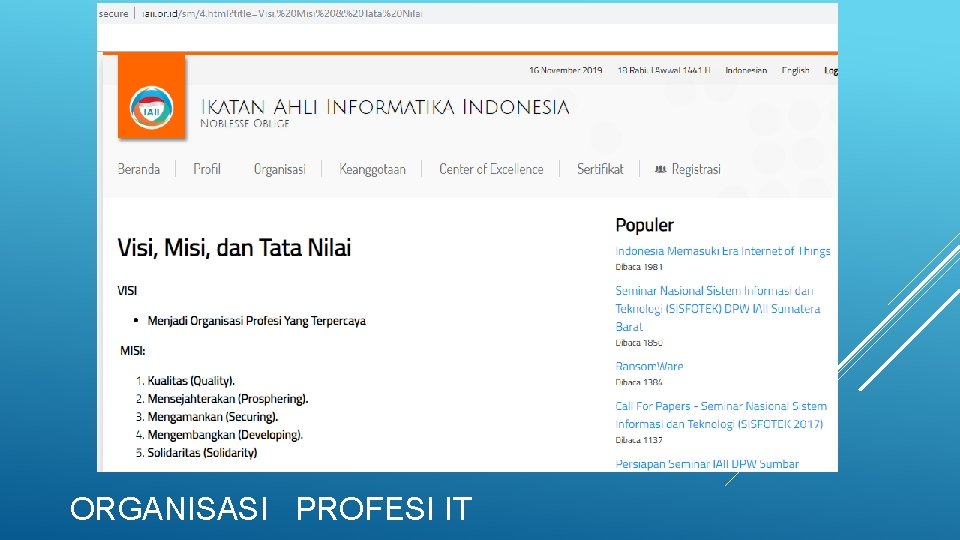Click the '16 November 2019' date text

click(566, 70)
